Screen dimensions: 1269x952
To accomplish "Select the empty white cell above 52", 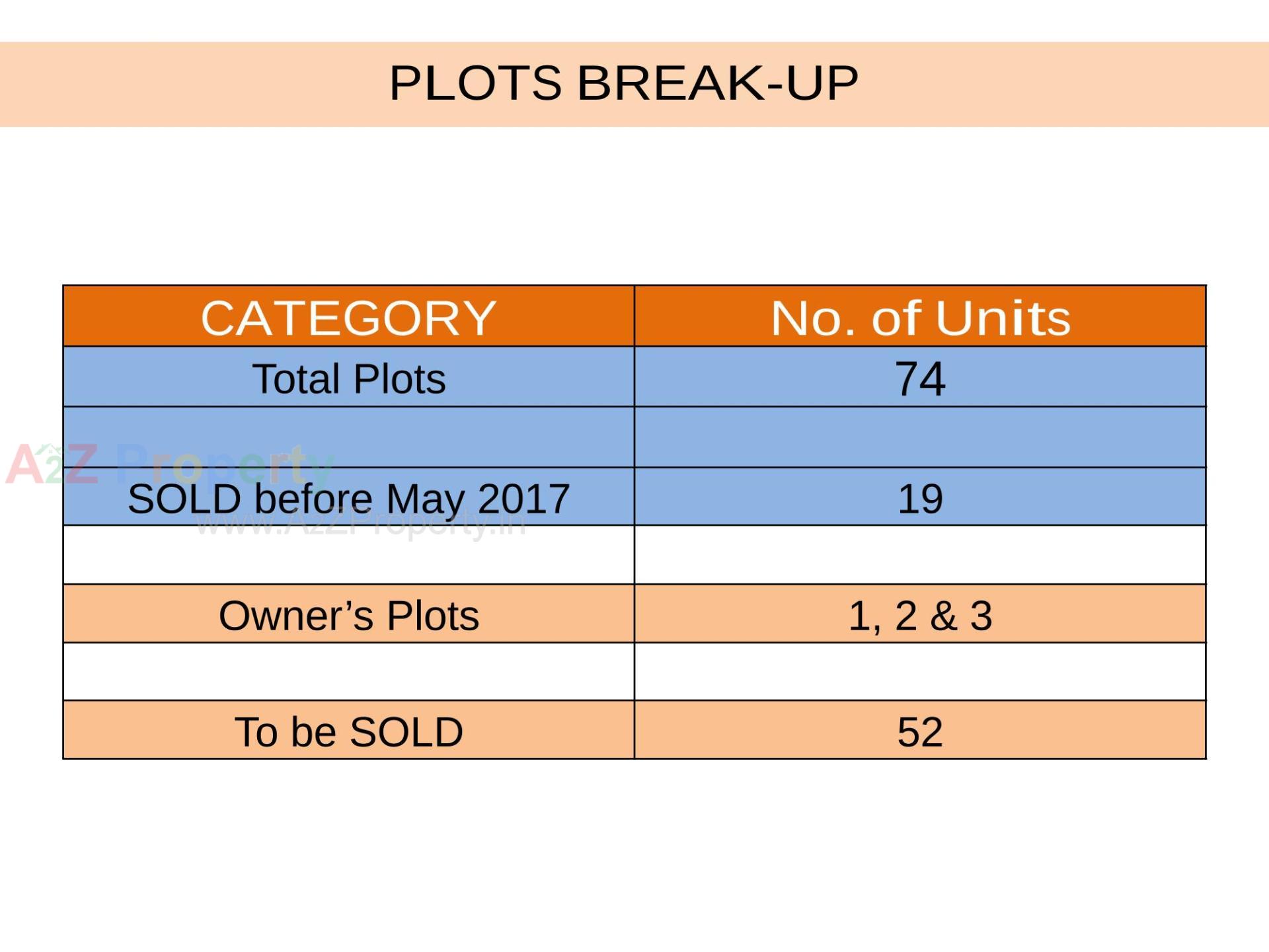I will coord(920,672).
